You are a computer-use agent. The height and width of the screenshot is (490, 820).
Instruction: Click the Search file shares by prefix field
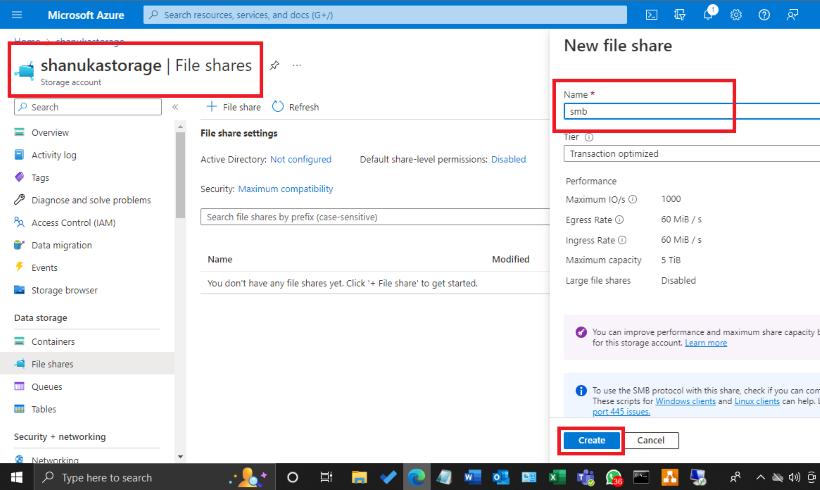(375, 216)
